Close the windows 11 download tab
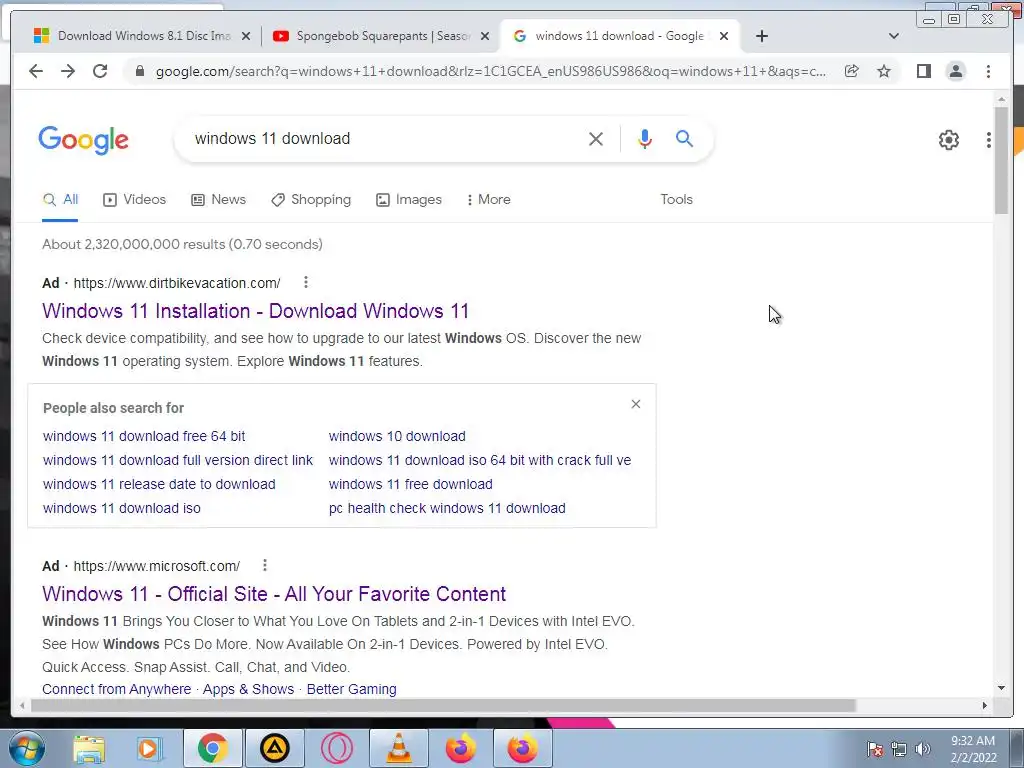The width and height of the screenshot is (1024, 768). pos(724,37)
